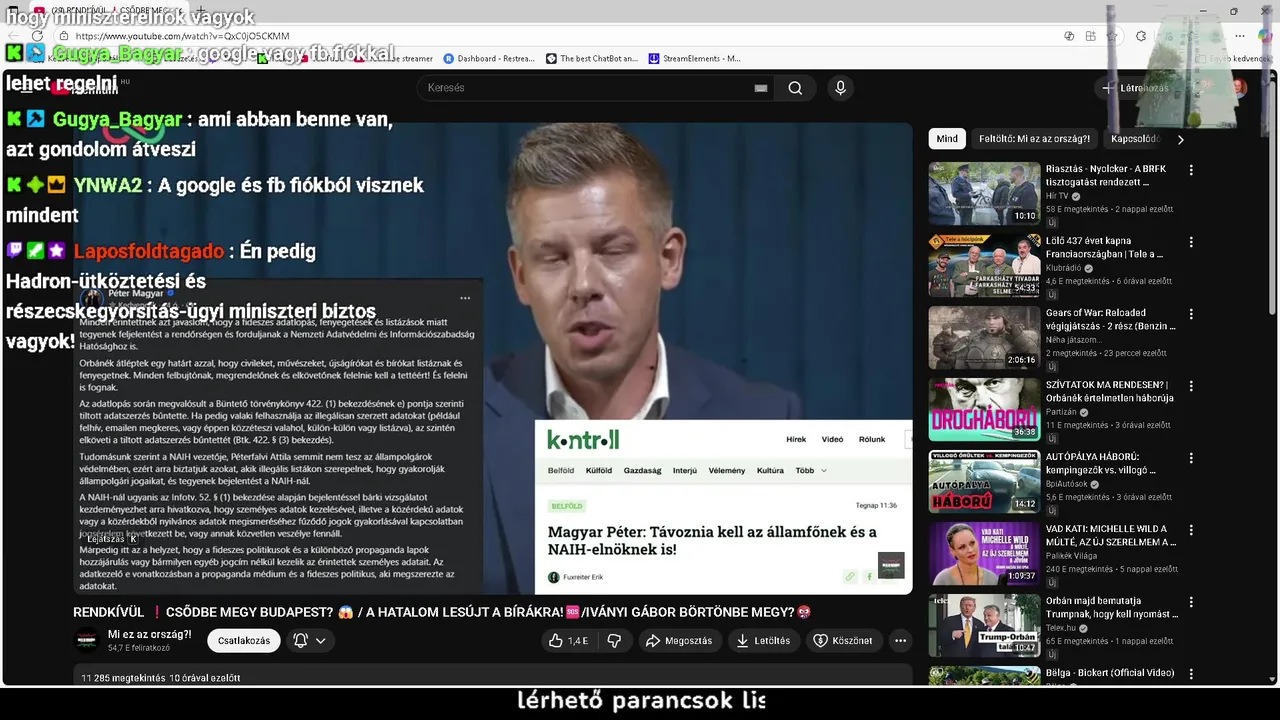The height and width of the screenshot is (720, 1280).
Task: Open Riasztás - Nyolcker video thumbnail
Action: click(984, 194)
